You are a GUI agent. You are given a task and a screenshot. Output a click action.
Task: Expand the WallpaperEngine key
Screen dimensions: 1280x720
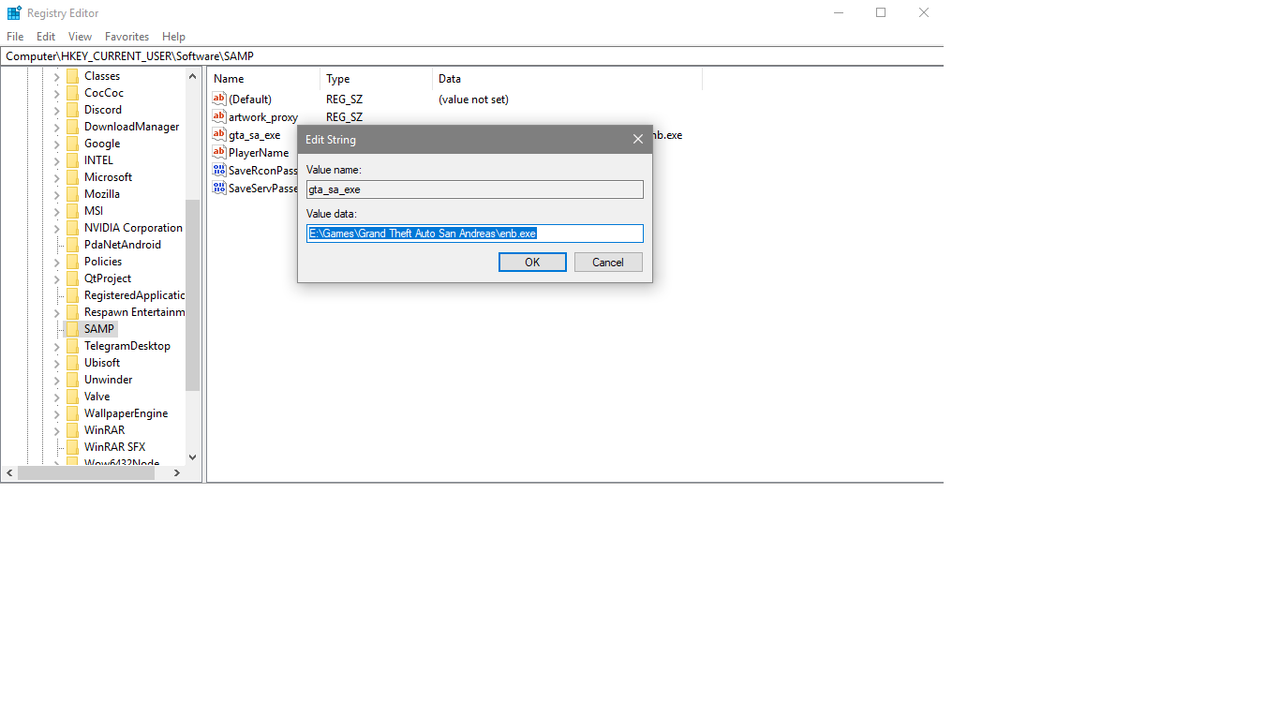(57, 414)
